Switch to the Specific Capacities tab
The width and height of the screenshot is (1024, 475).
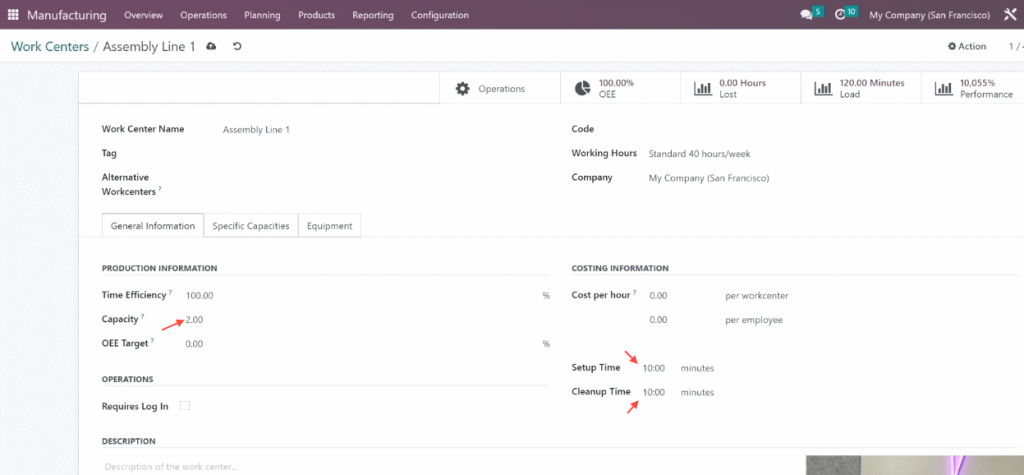click(251, 225)
